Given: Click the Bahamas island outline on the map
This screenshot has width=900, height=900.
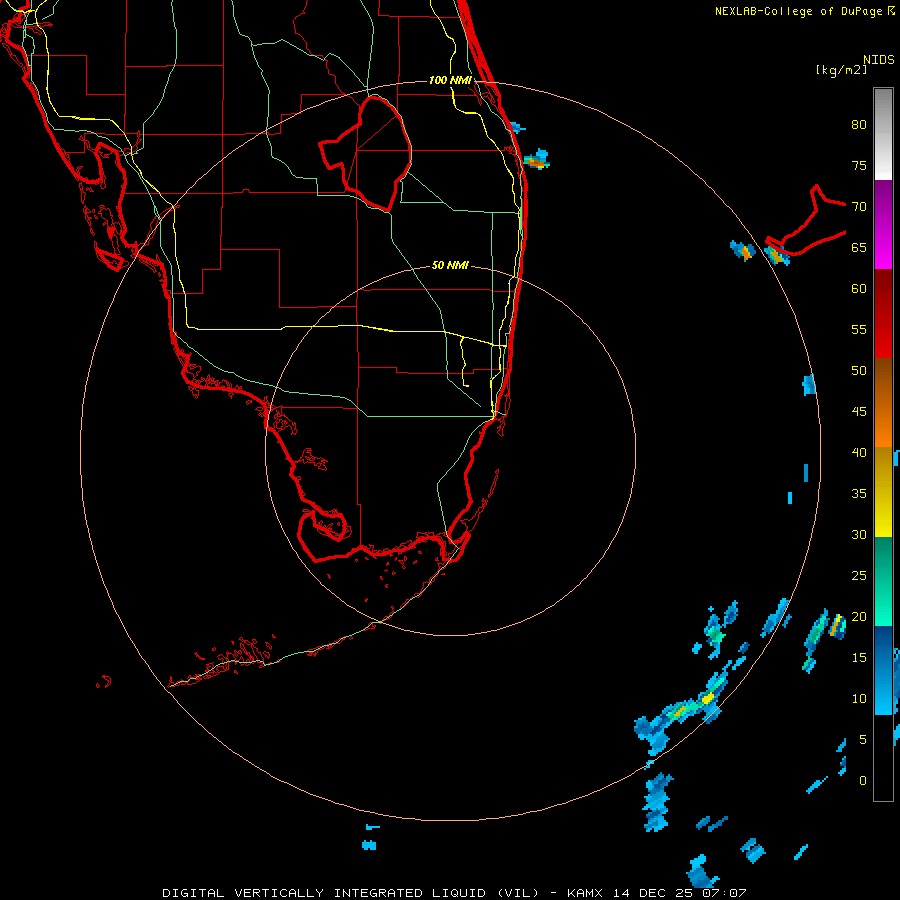Looking at the screenshot, I should [804, 221].
